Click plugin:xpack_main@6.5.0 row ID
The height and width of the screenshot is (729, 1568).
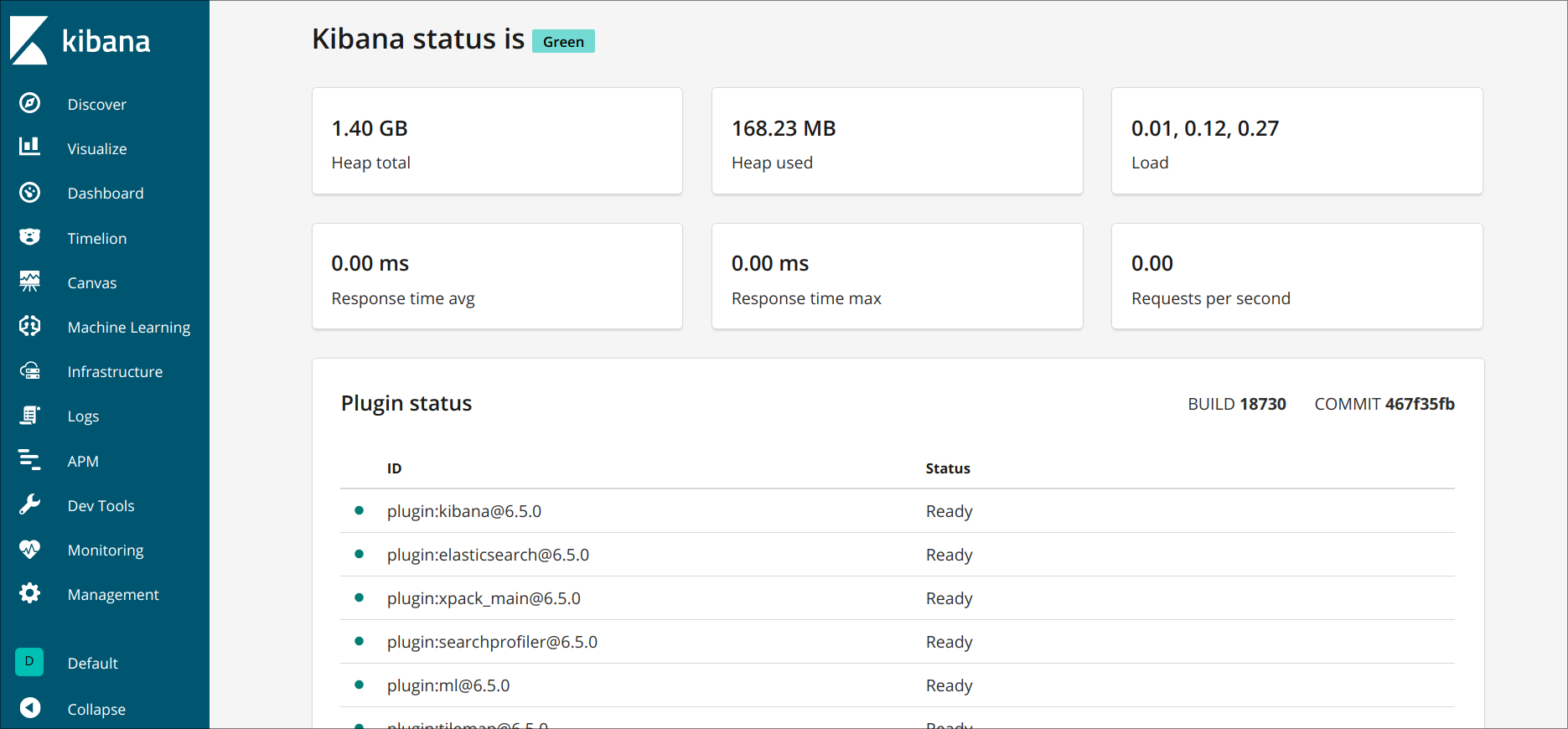click(484, 598)
